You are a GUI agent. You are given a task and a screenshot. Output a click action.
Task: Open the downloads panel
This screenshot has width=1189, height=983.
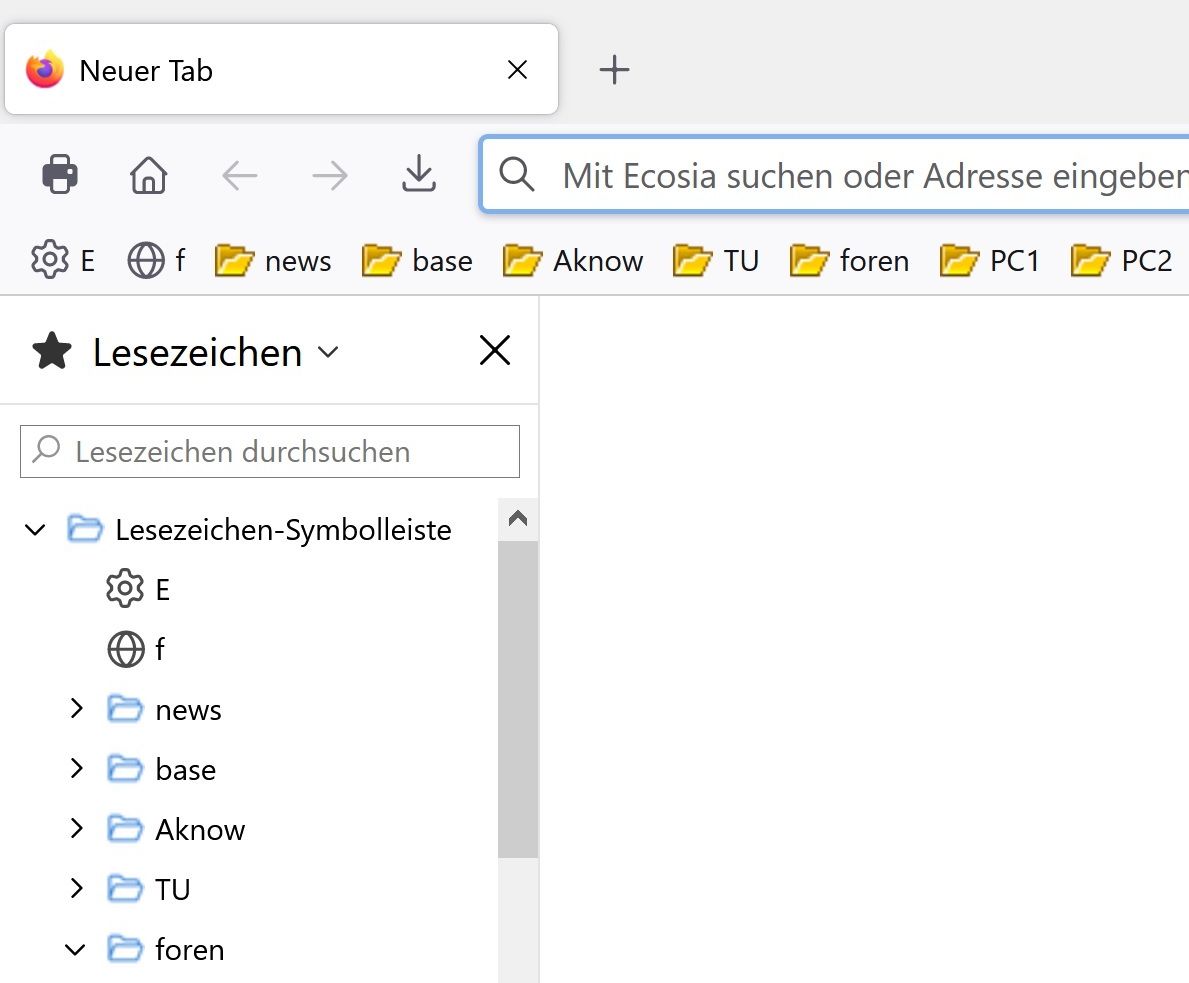419,175
